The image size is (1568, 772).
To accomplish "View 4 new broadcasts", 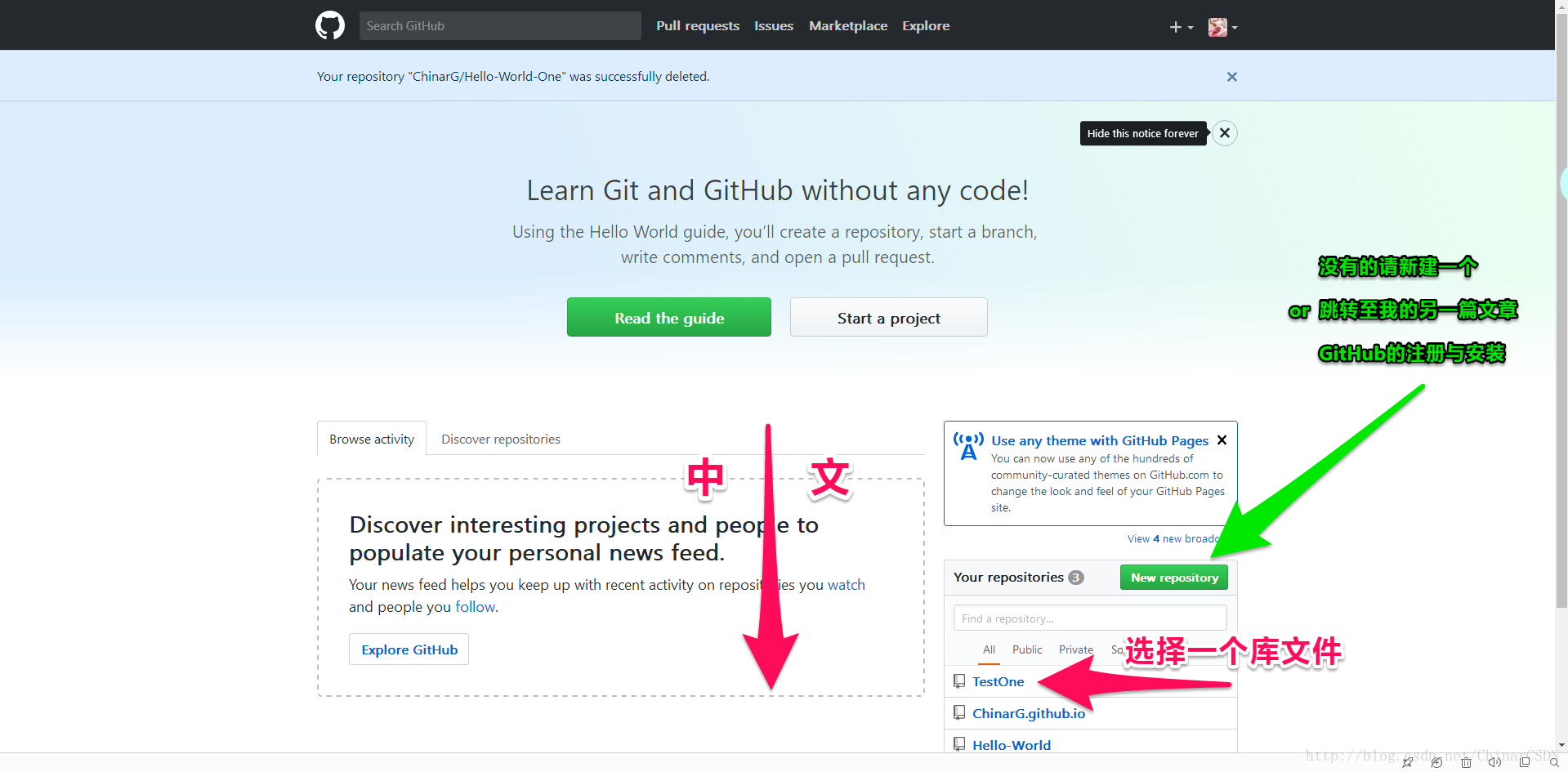I will point(1173,539).
